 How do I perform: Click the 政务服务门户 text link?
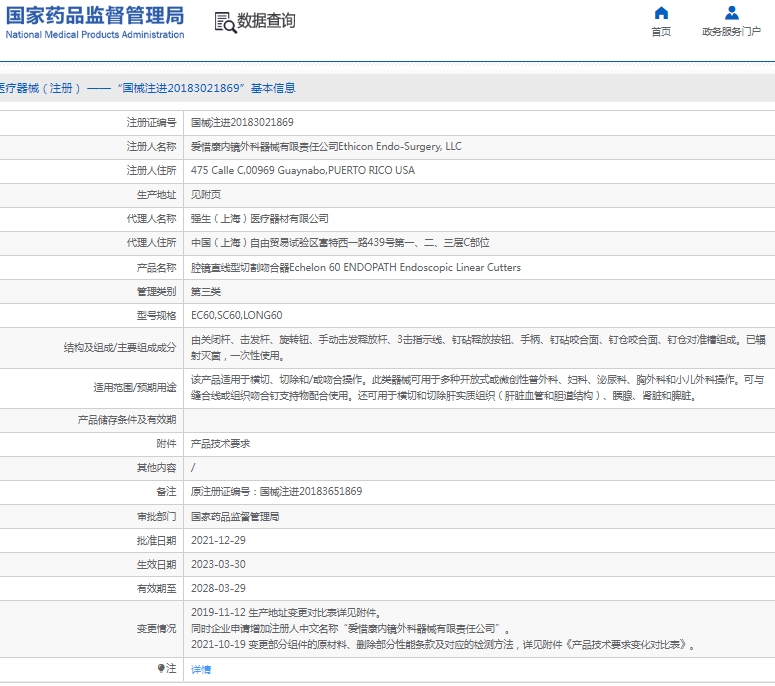(x=732, y=32)
